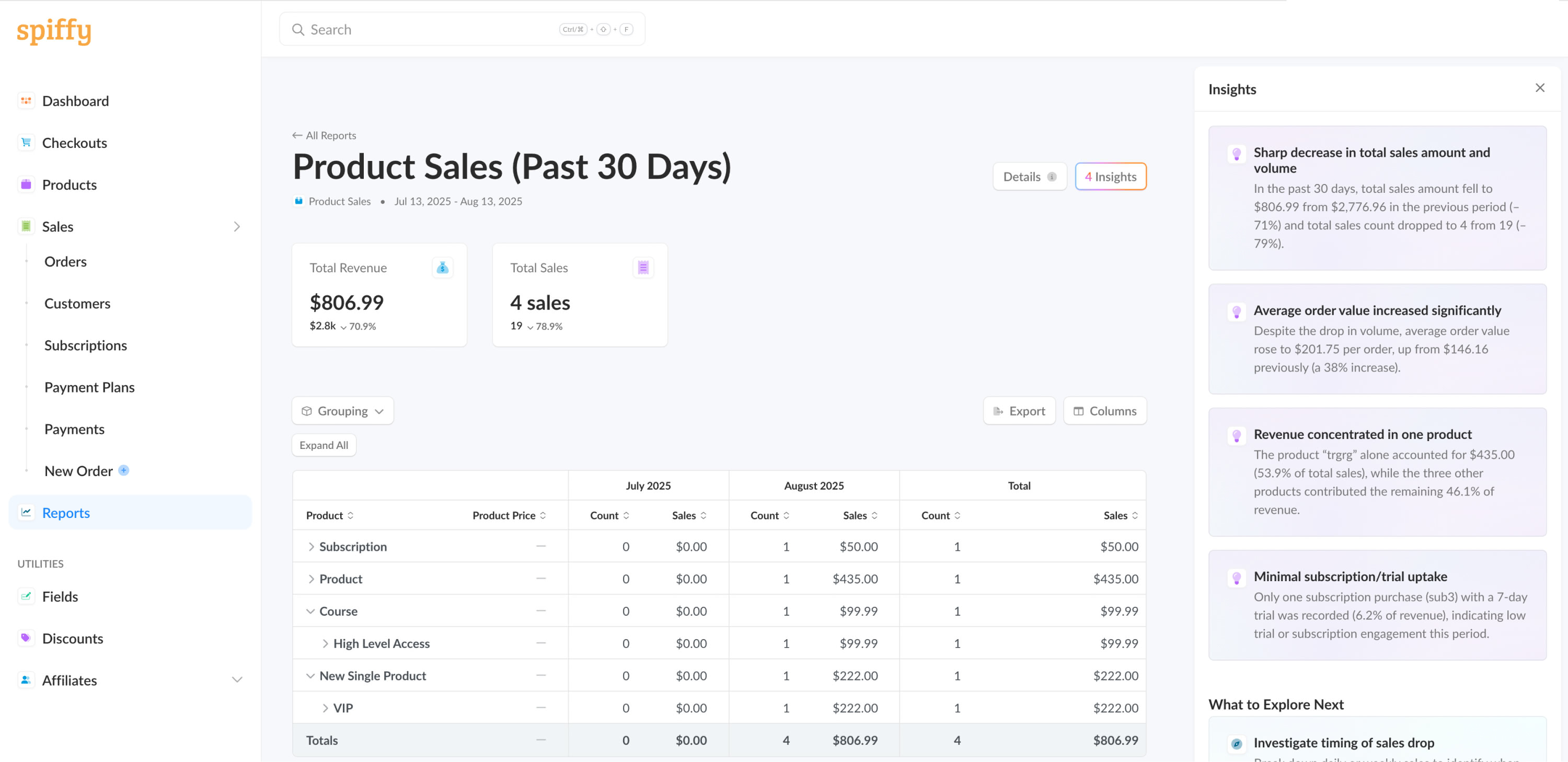Click the Fields utility icon
Screen dimensions: 1568x762
coord(26,596)
